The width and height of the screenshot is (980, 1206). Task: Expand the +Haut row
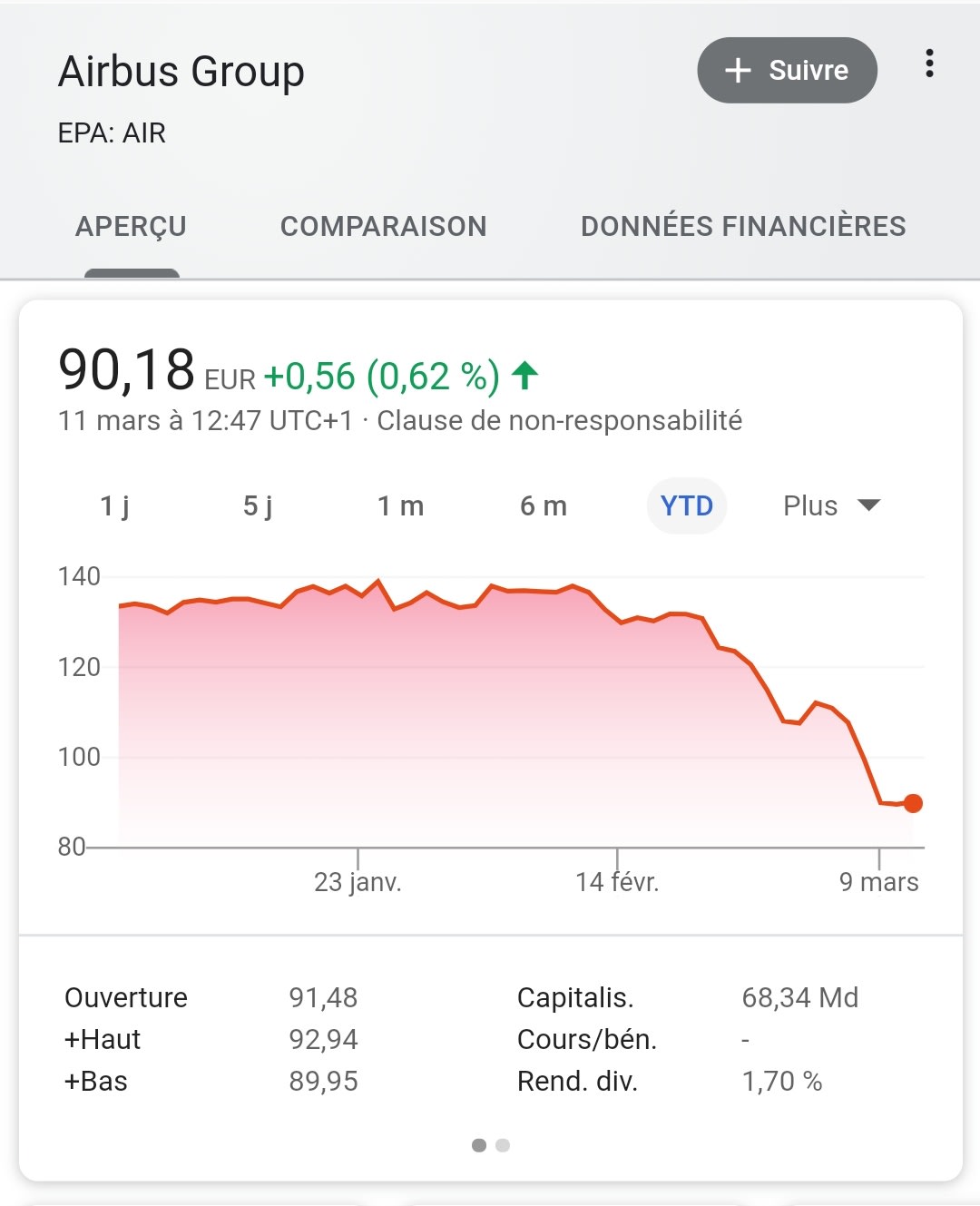click(x=103, y=1040)
